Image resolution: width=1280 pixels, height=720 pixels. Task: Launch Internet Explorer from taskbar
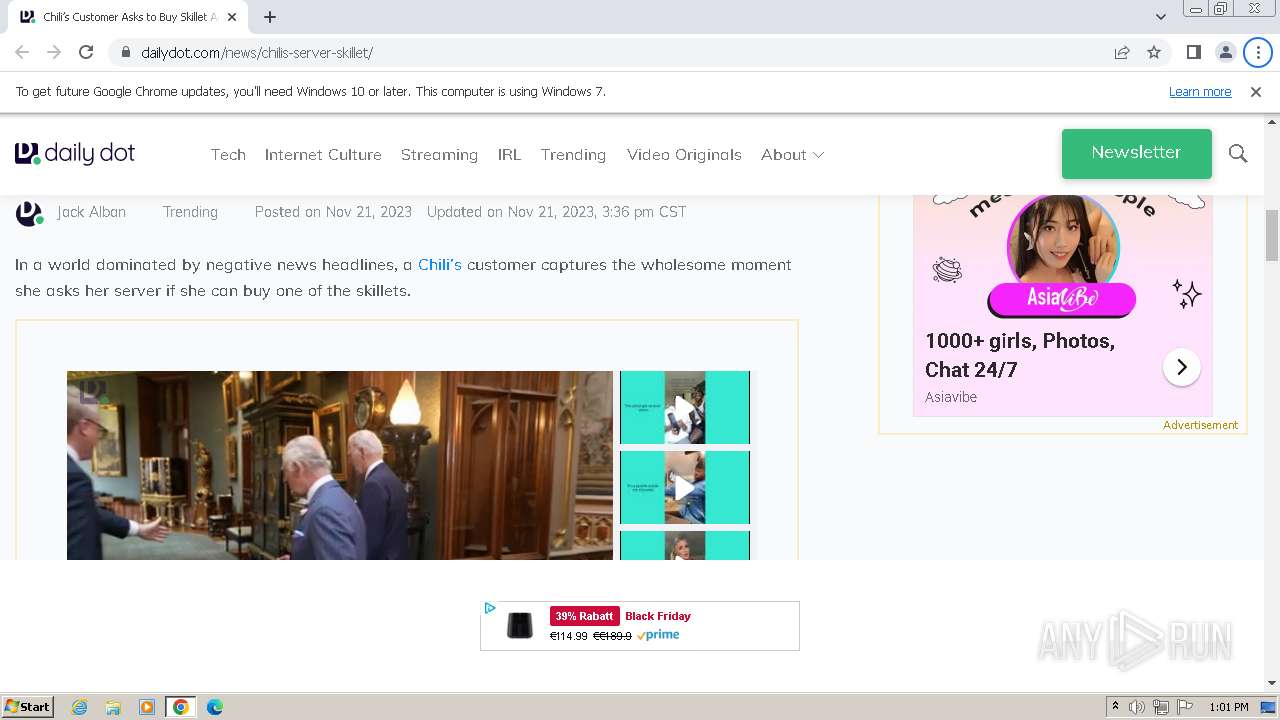pos(79,707)
